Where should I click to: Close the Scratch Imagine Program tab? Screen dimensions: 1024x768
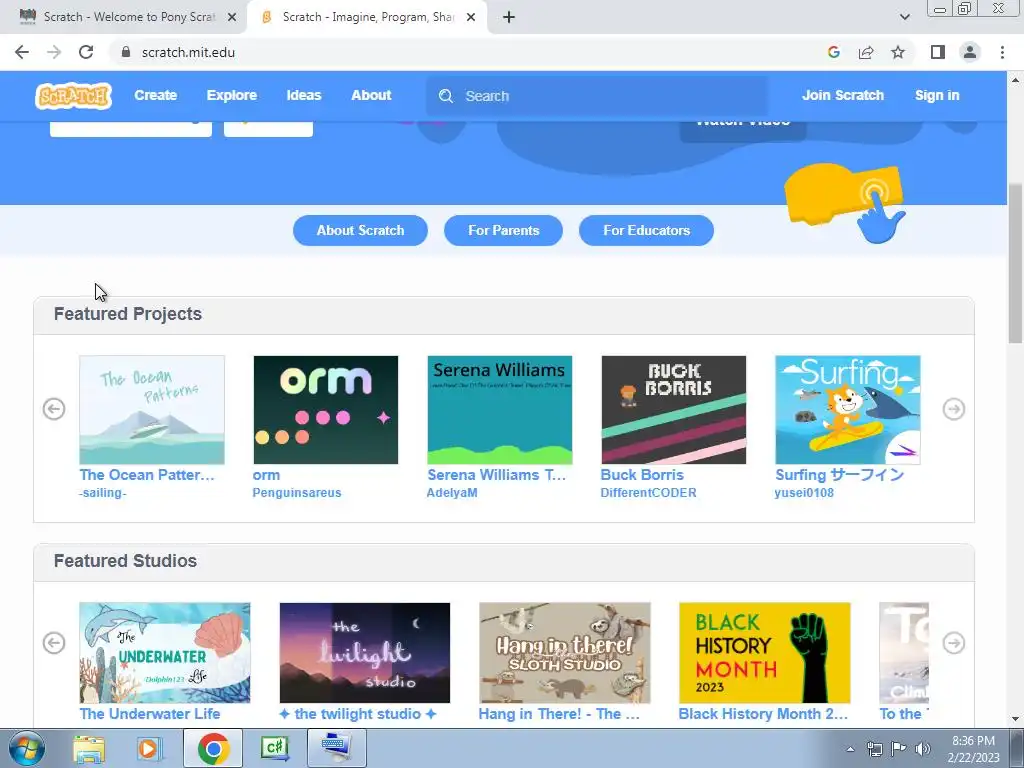pos(471,18)
